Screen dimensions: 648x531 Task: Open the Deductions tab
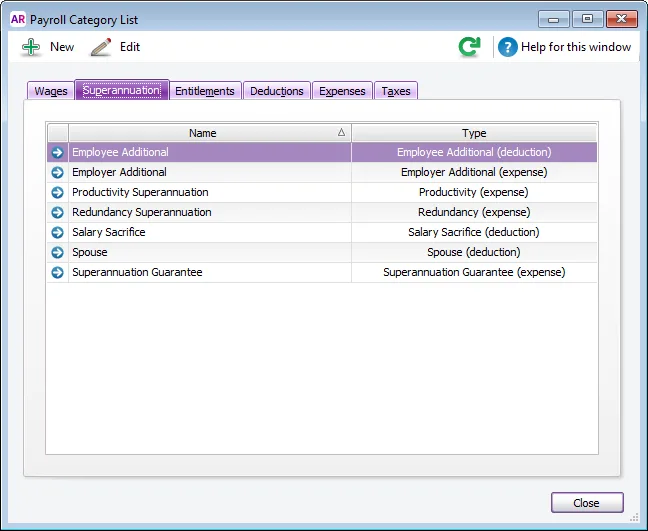coord(276,91)
